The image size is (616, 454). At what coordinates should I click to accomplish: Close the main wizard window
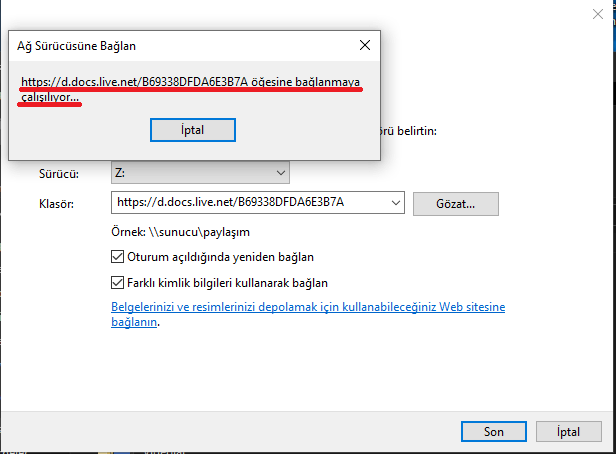[x=598, y=15]
